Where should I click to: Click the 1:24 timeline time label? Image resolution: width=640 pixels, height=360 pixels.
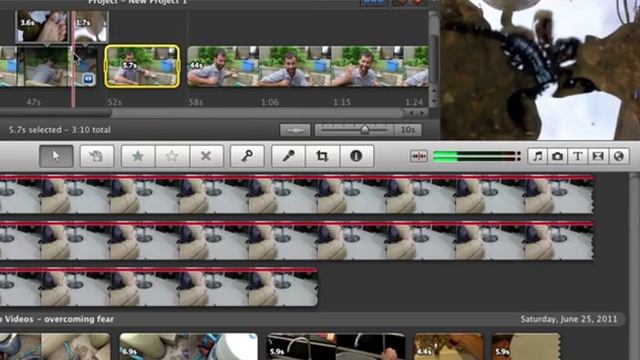point(414,102)
